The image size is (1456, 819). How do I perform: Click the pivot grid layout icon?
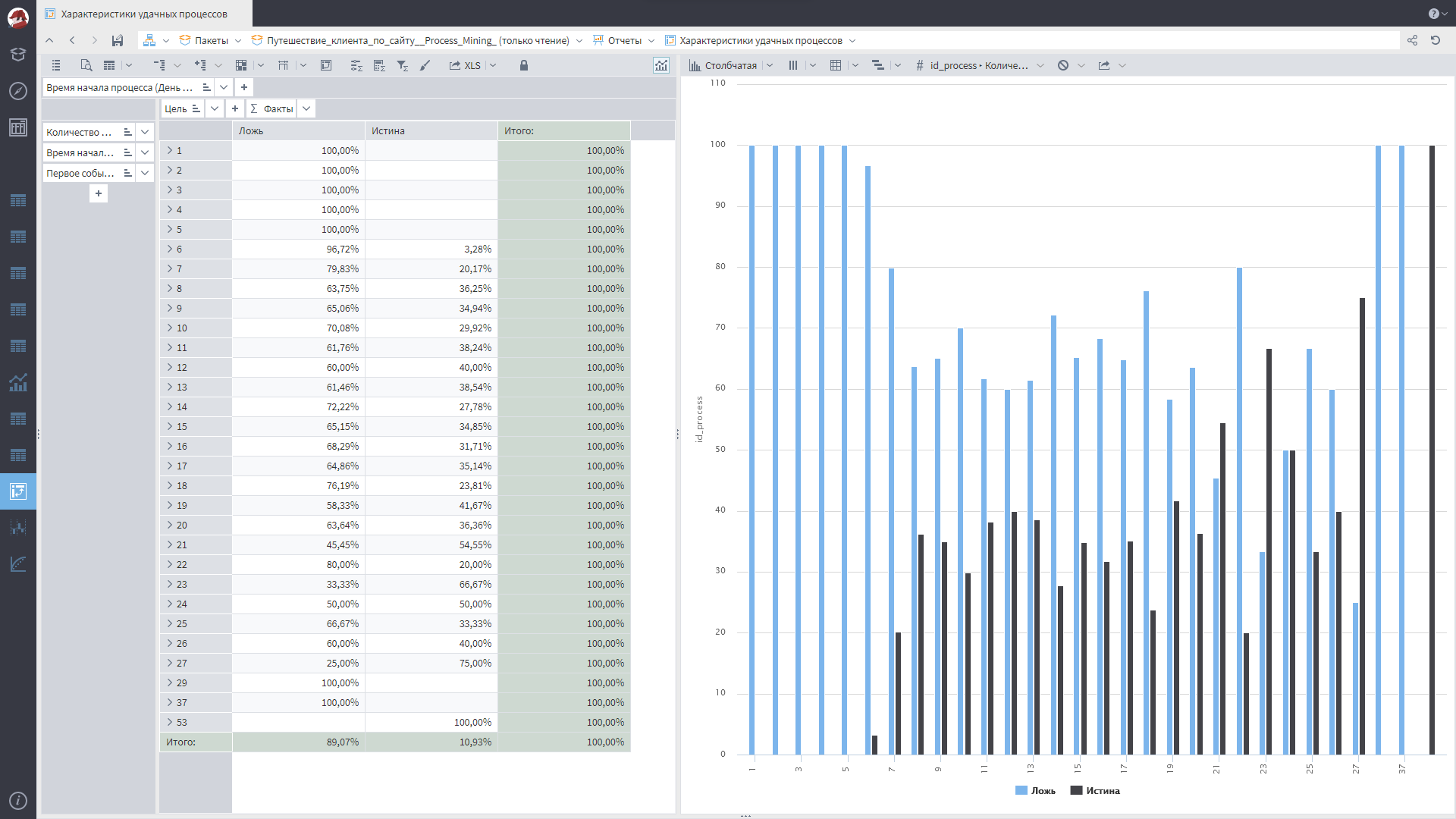[x=241, y=65]
